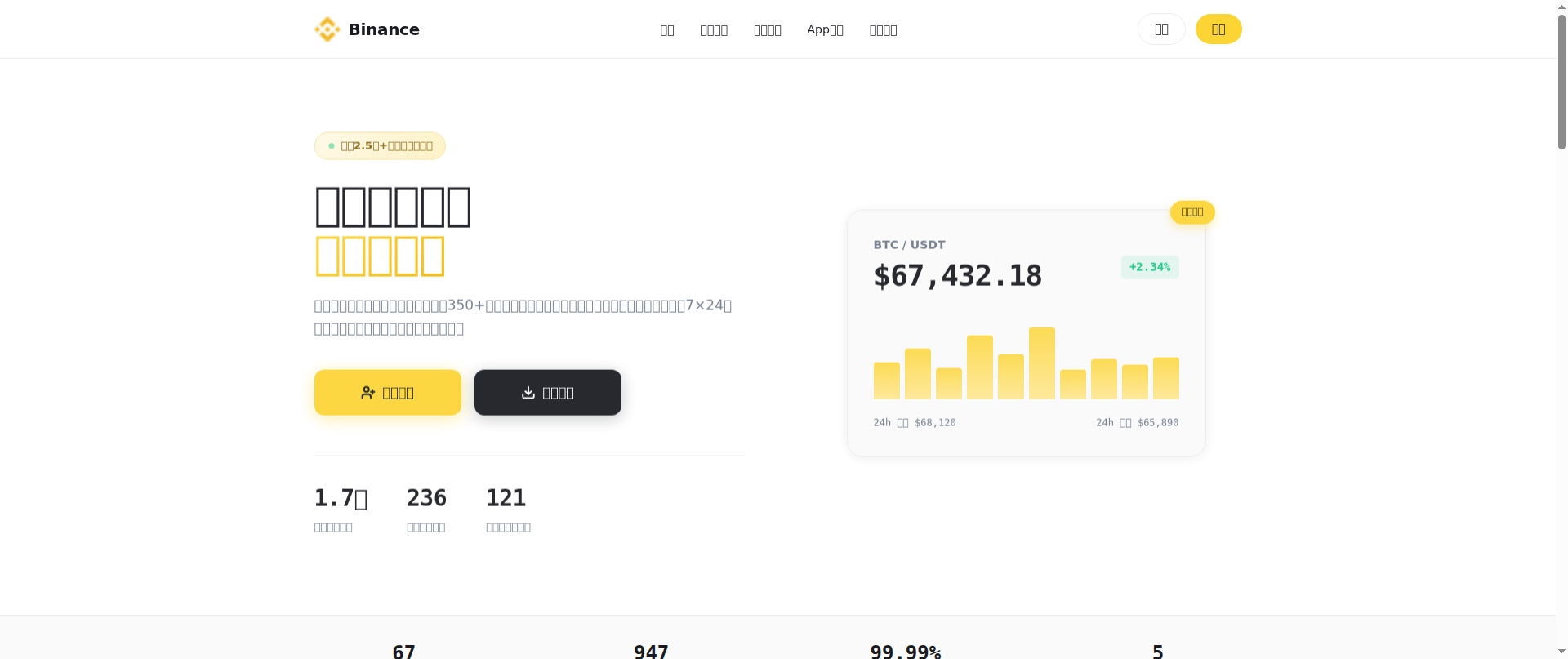Viewport: 1568px width, 659px height.
Task: Click the 947 figure in bottom stats
Action: (651, 652)
